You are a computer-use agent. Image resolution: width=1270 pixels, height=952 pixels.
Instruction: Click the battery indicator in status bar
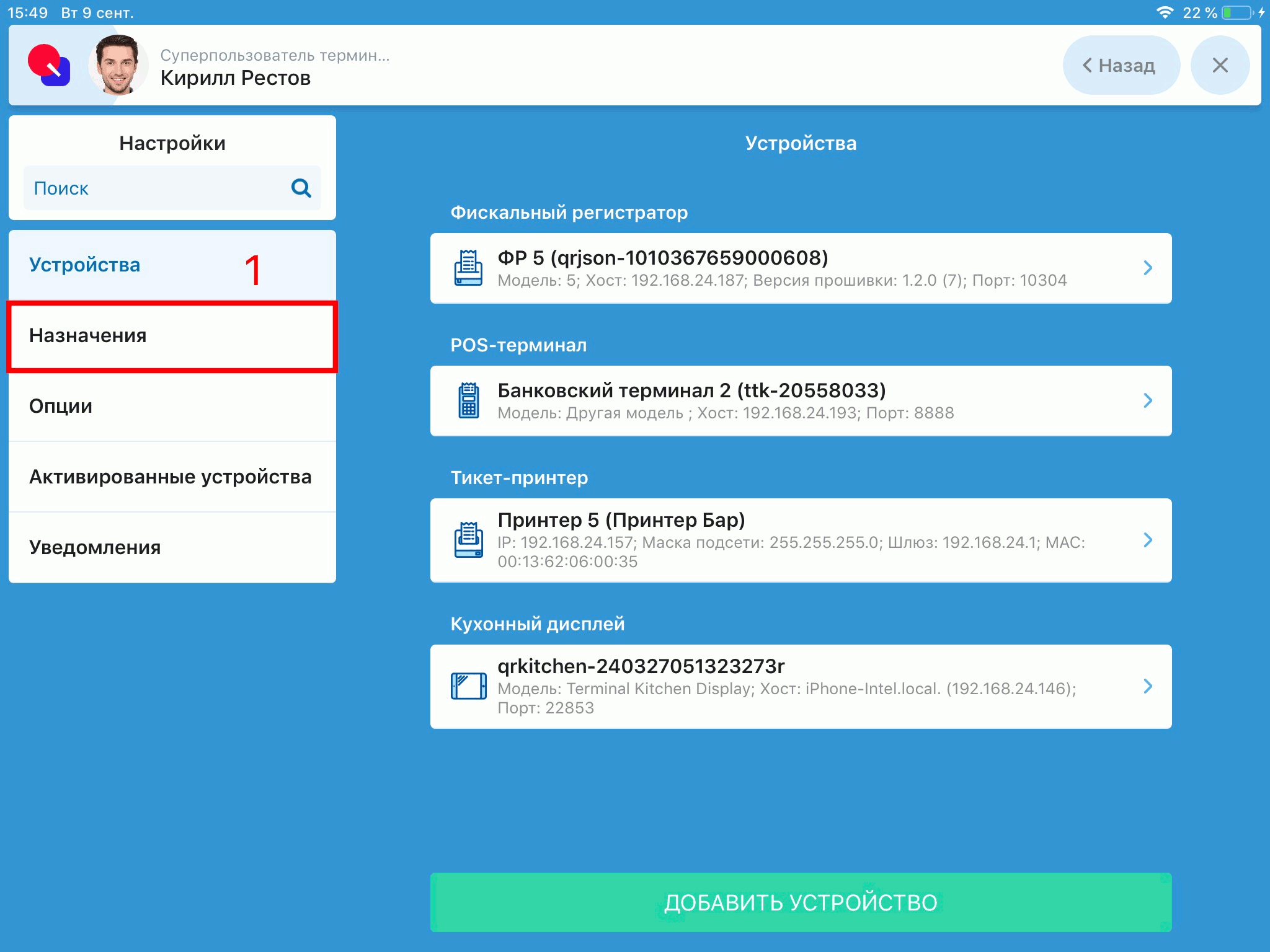point(1237,12)
